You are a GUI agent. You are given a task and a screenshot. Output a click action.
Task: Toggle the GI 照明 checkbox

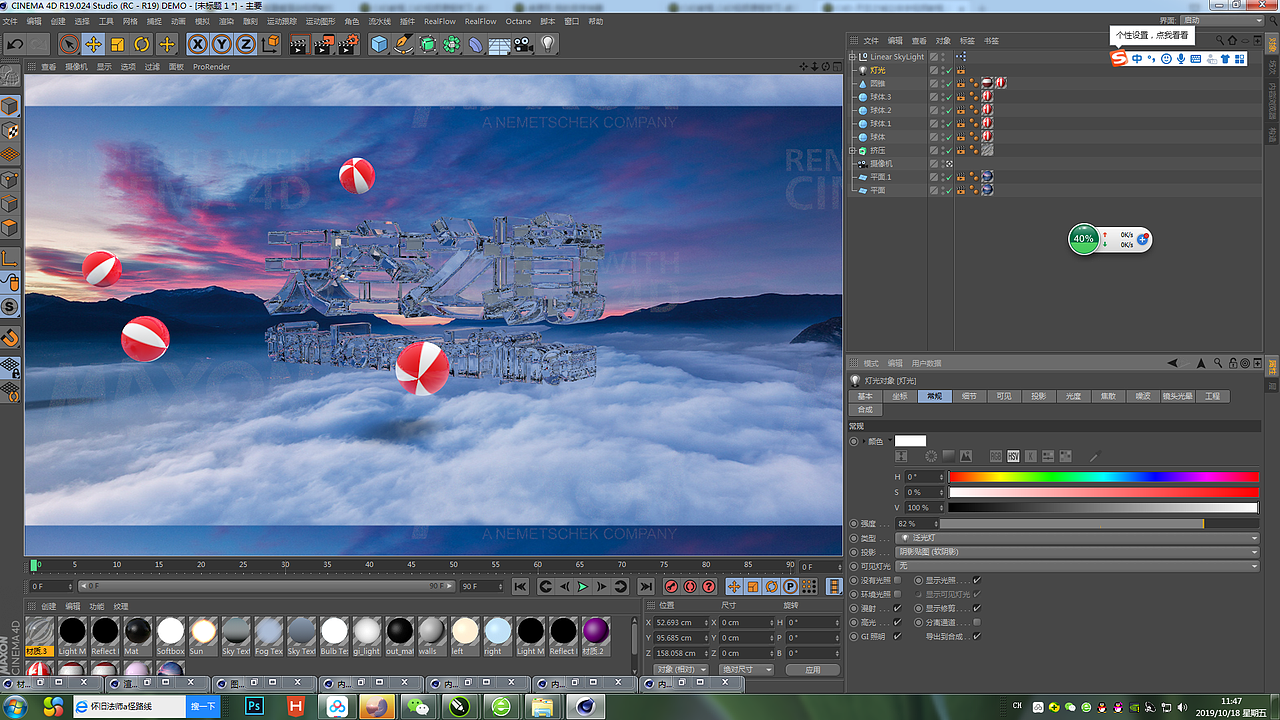point(897,636)
